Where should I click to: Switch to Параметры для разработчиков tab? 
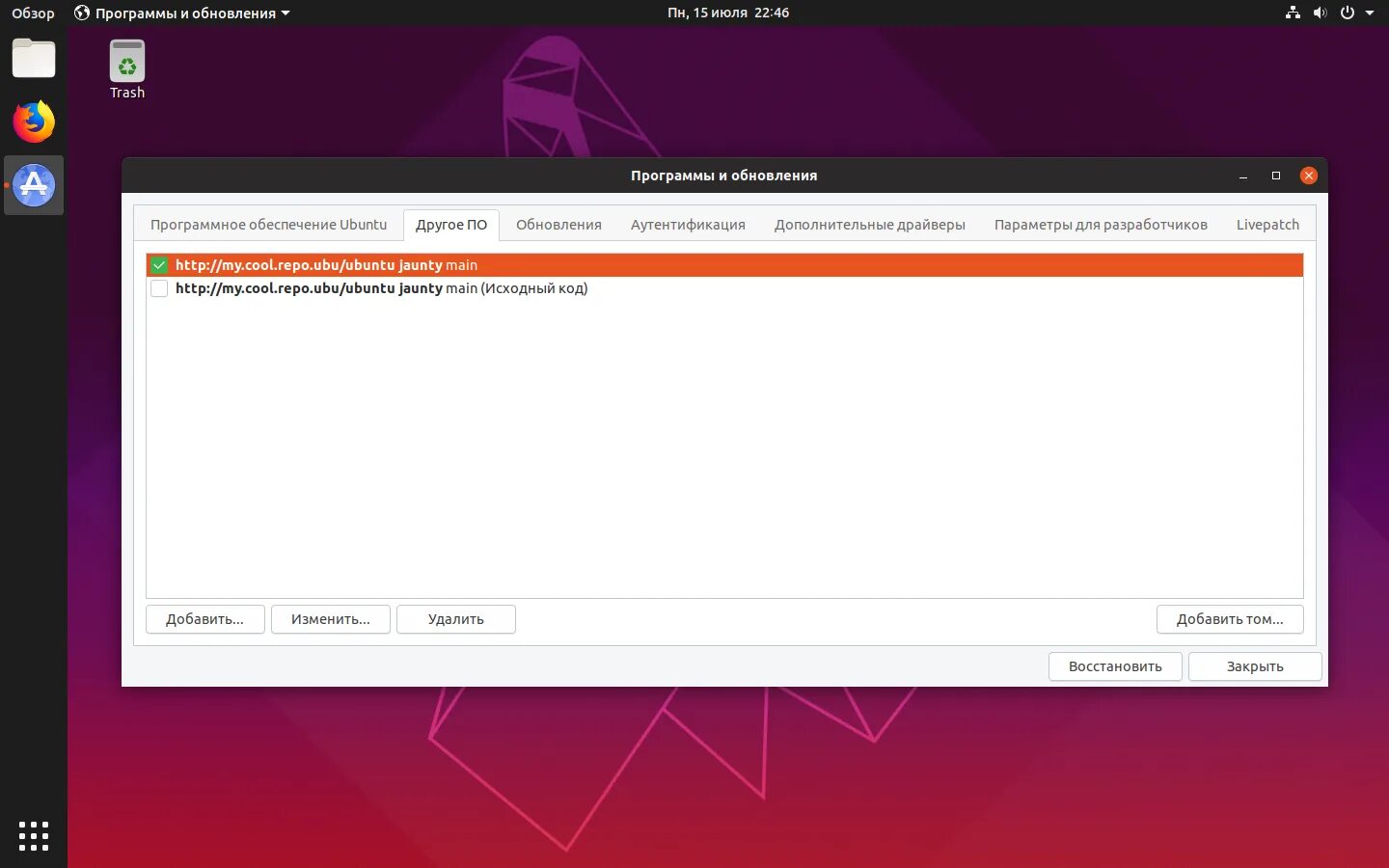[x=1101, y=225]
